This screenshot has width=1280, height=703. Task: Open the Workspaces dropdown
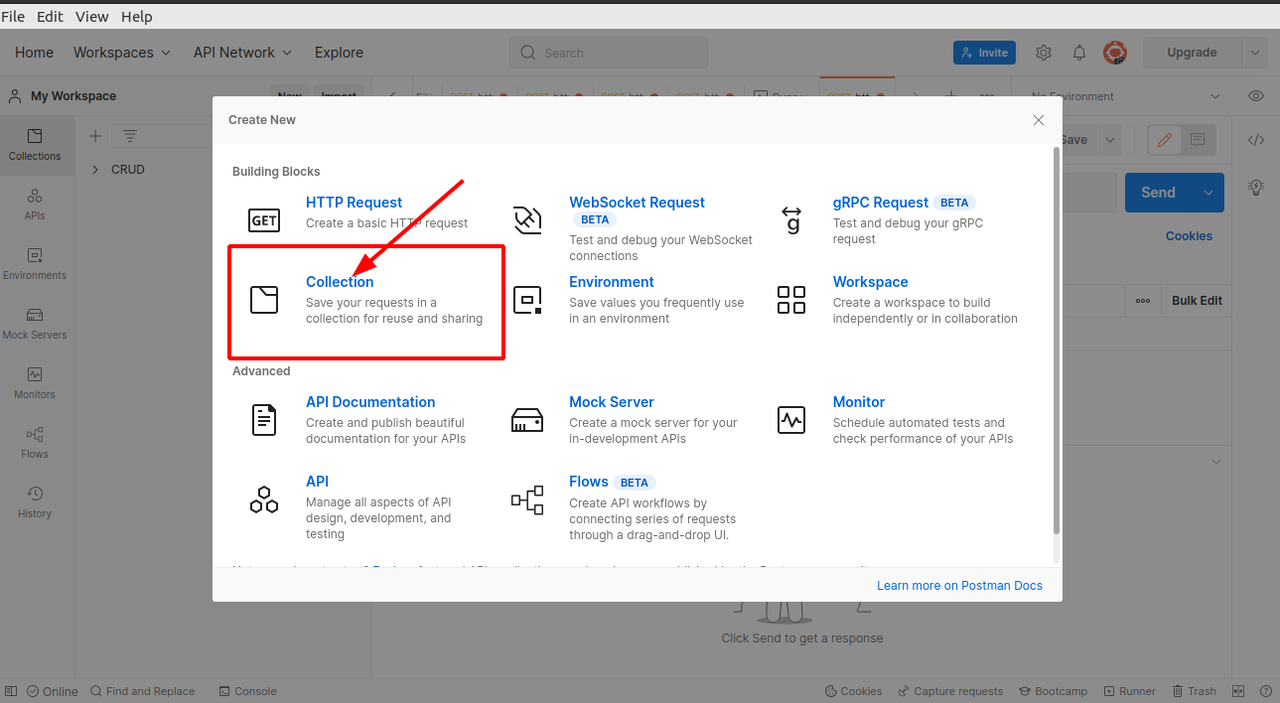[x=122, y=52]
